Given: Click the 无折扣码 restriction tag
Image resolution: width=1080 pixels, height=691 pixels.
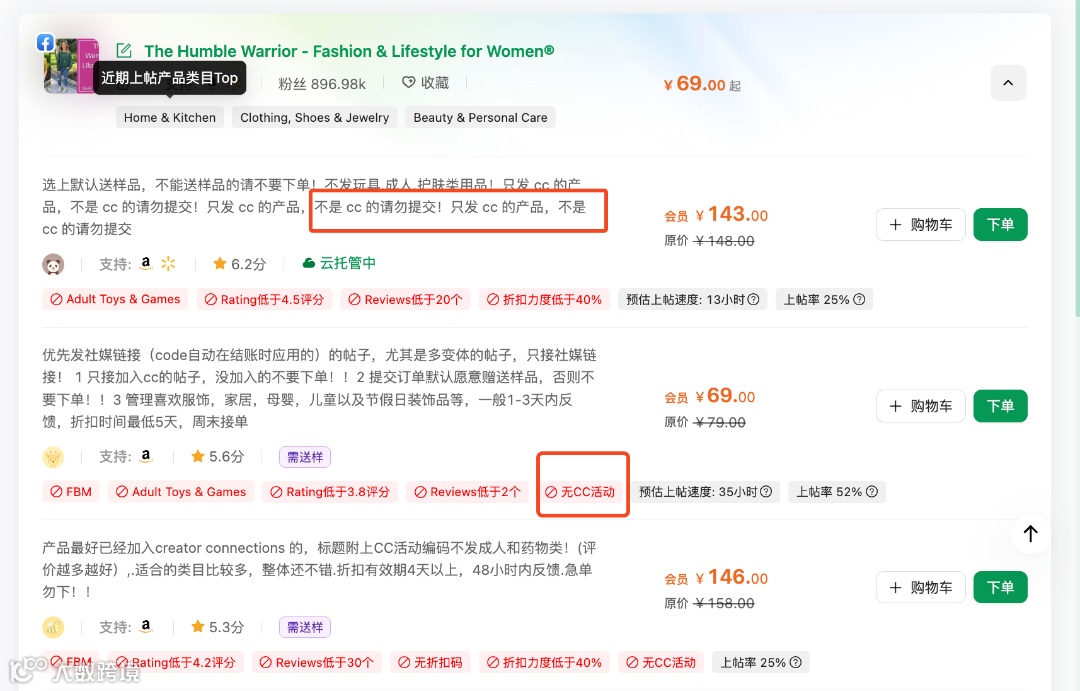Looking at the screenshot, I should [430, 662].
